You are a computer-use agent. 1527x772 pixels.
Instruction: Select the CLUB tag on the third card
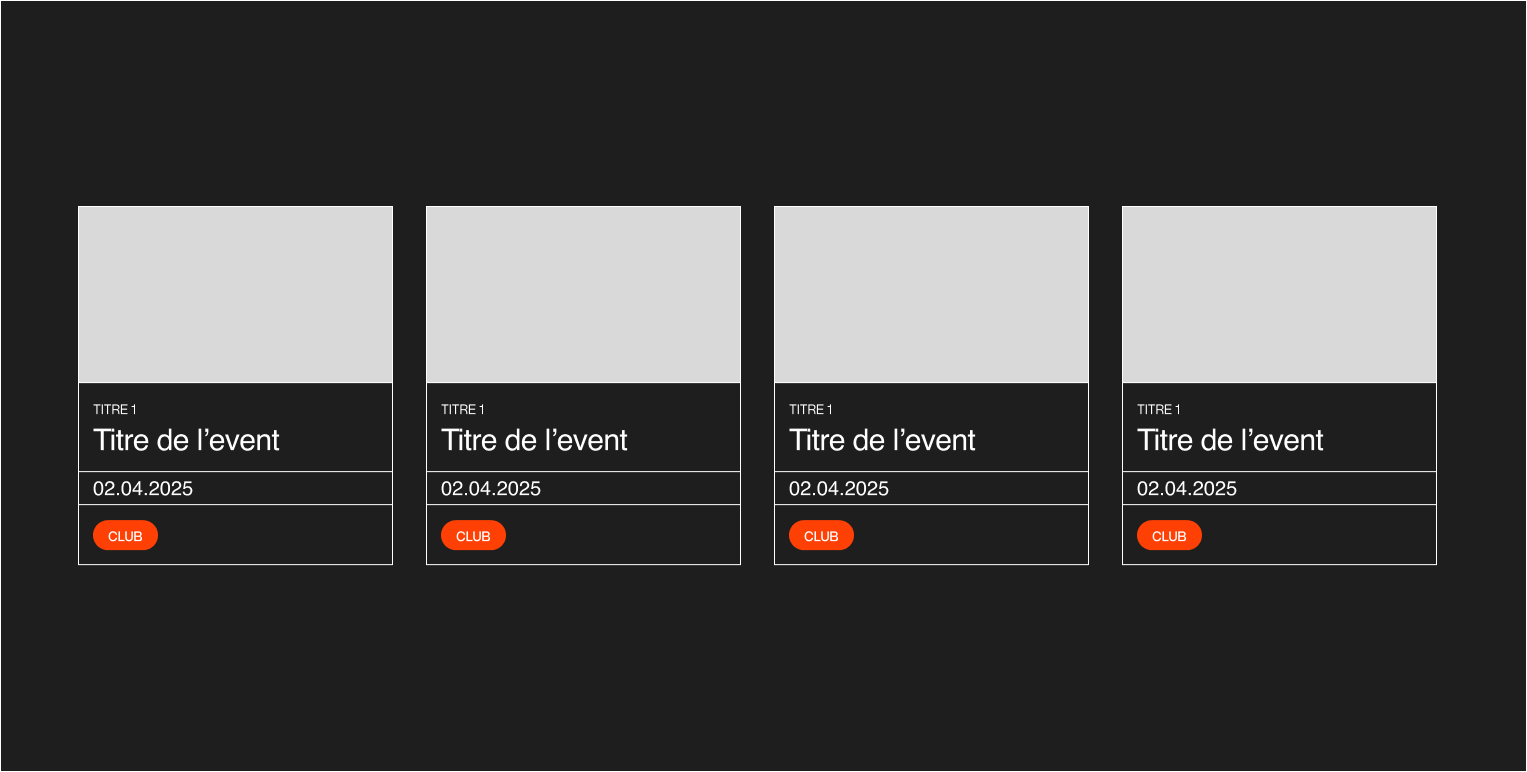coord(821,536)
